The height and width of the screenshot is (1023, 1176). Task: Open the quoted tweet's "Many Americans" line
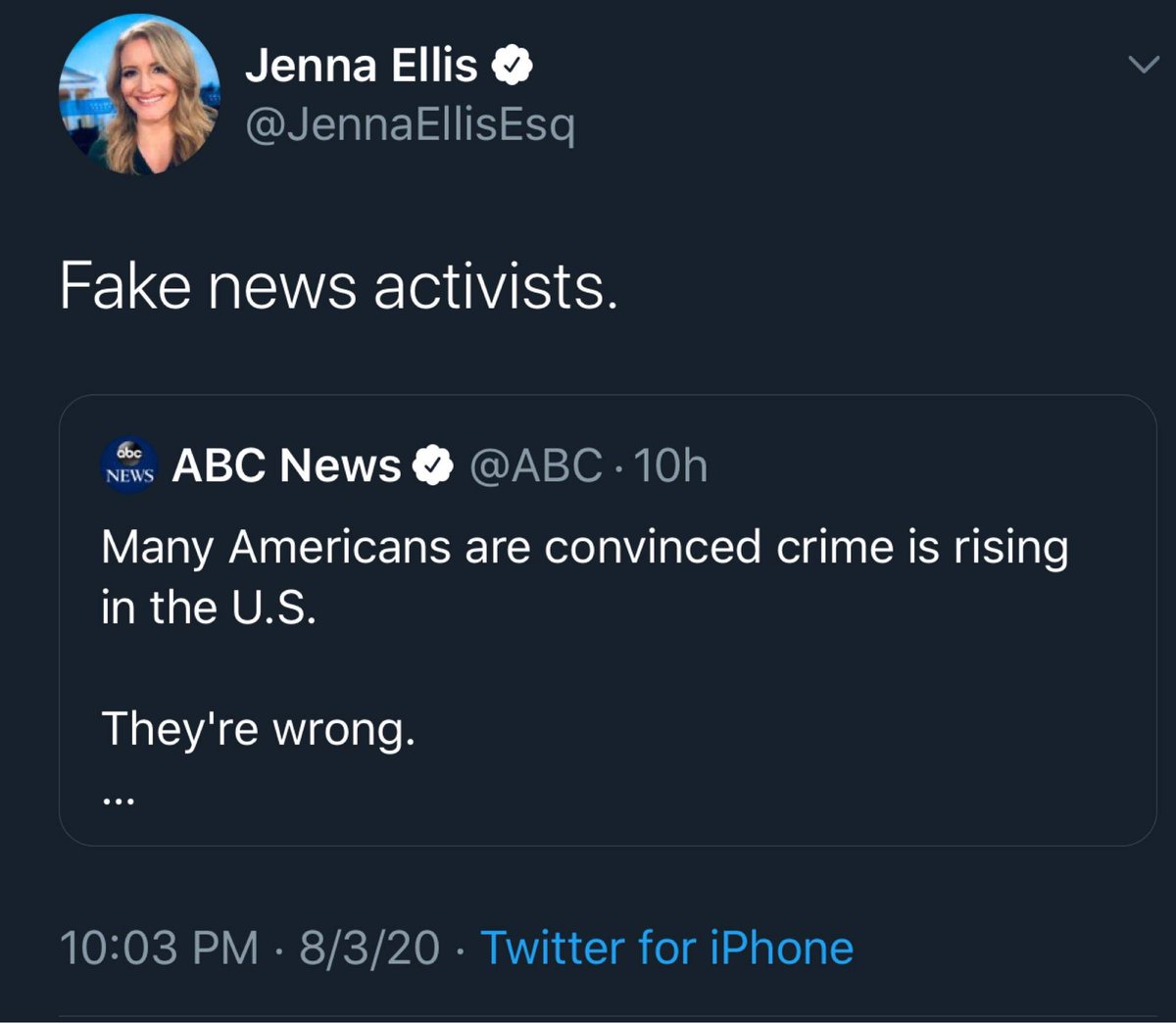[584, 547]
